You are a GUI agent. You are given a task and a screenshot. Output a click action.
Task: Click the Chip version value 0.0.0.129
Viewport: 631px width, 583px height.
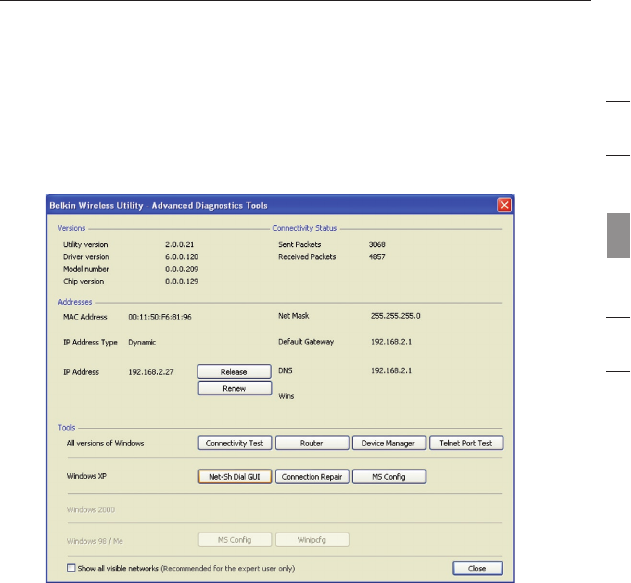[181, 281]
